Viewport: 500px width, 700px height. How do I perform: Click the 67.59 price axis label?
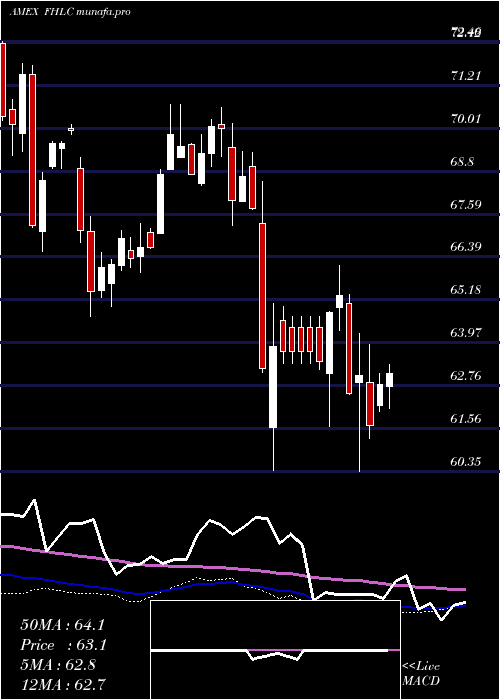point(466,205)
